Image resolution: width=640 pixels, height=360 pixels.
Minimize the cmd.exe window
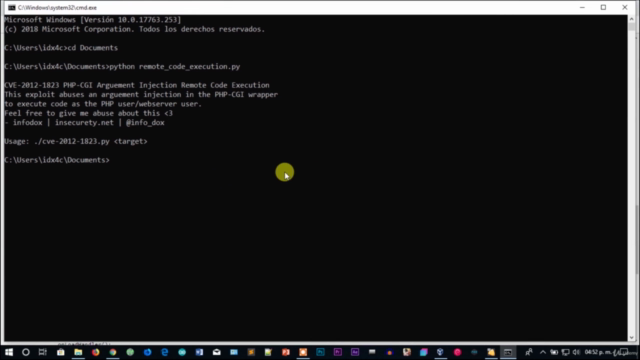tap(582, 7)
